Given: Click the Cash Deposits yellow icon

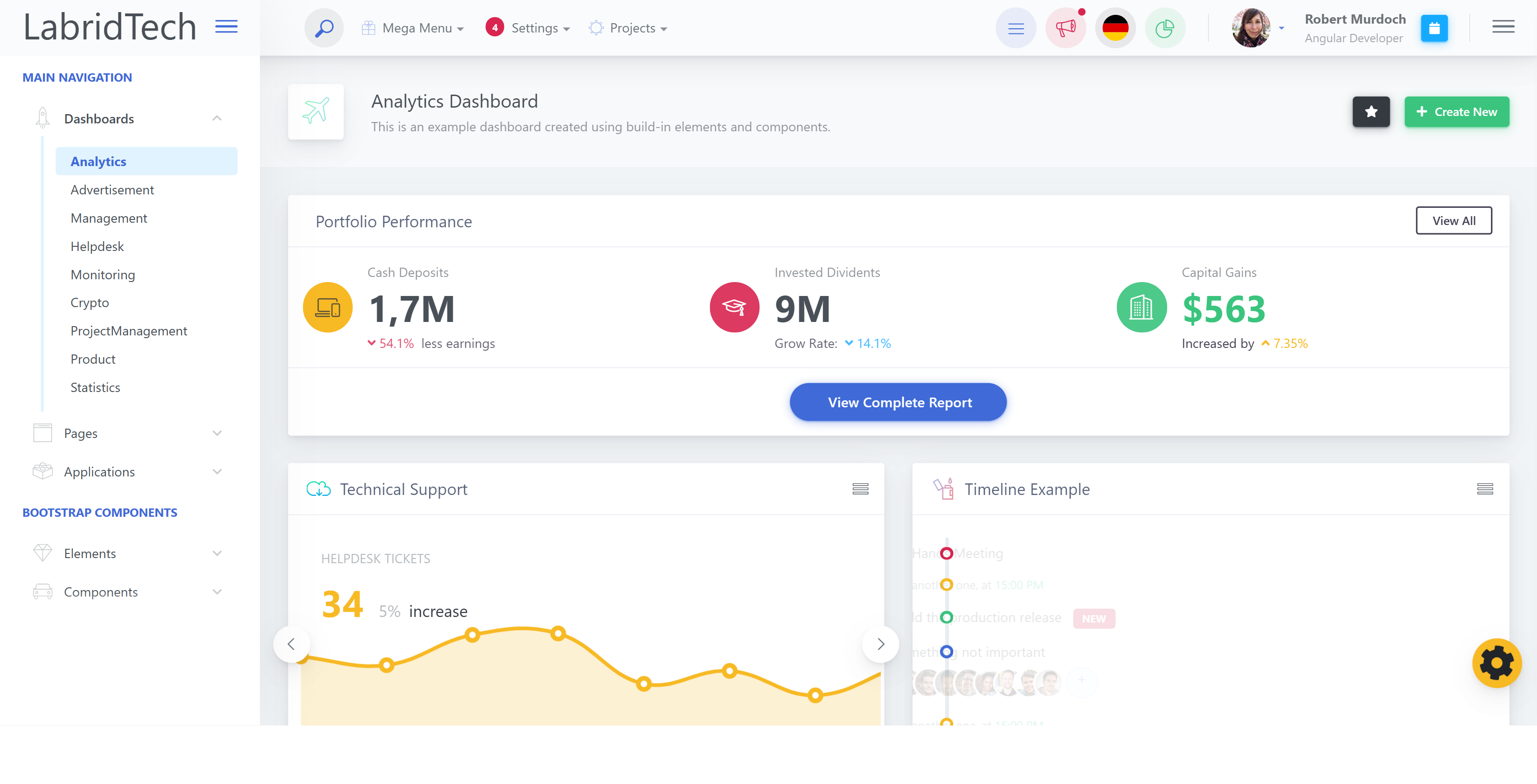Looking at the screenshot, I should tap(328, 307).
